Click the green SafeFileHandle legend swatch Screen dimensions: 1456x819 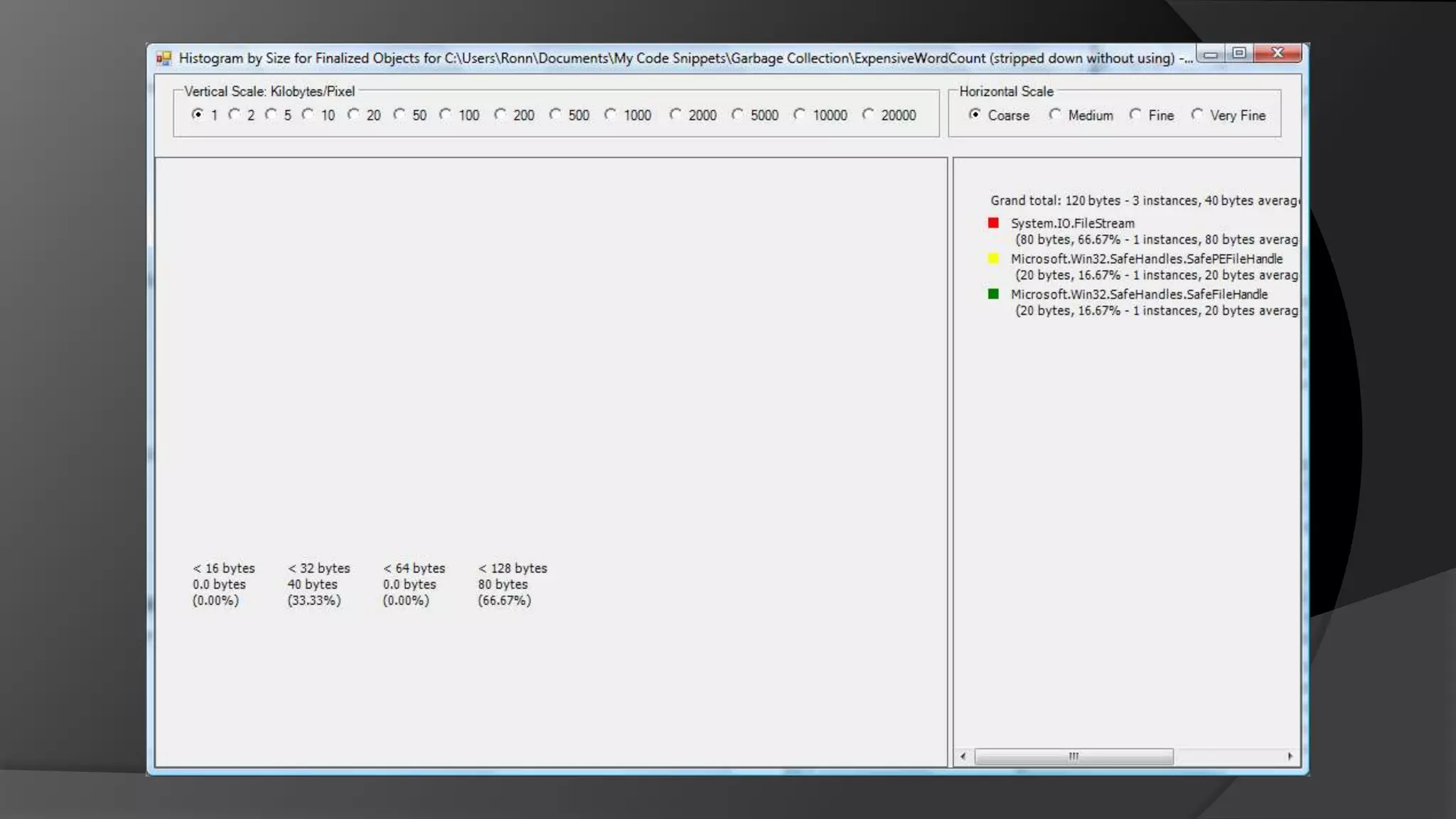[993, 294]
